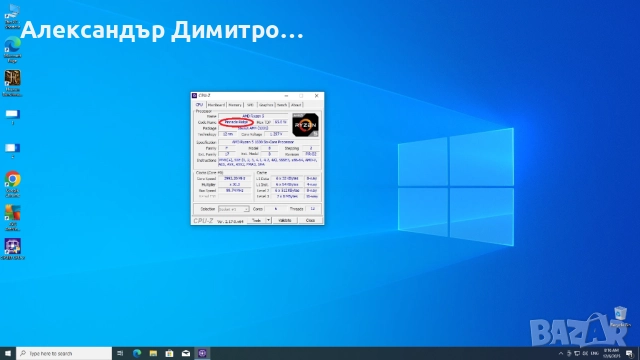Close CPU-Z with the X button
Viewport: 640px width, 360px height.
point(316,96)
